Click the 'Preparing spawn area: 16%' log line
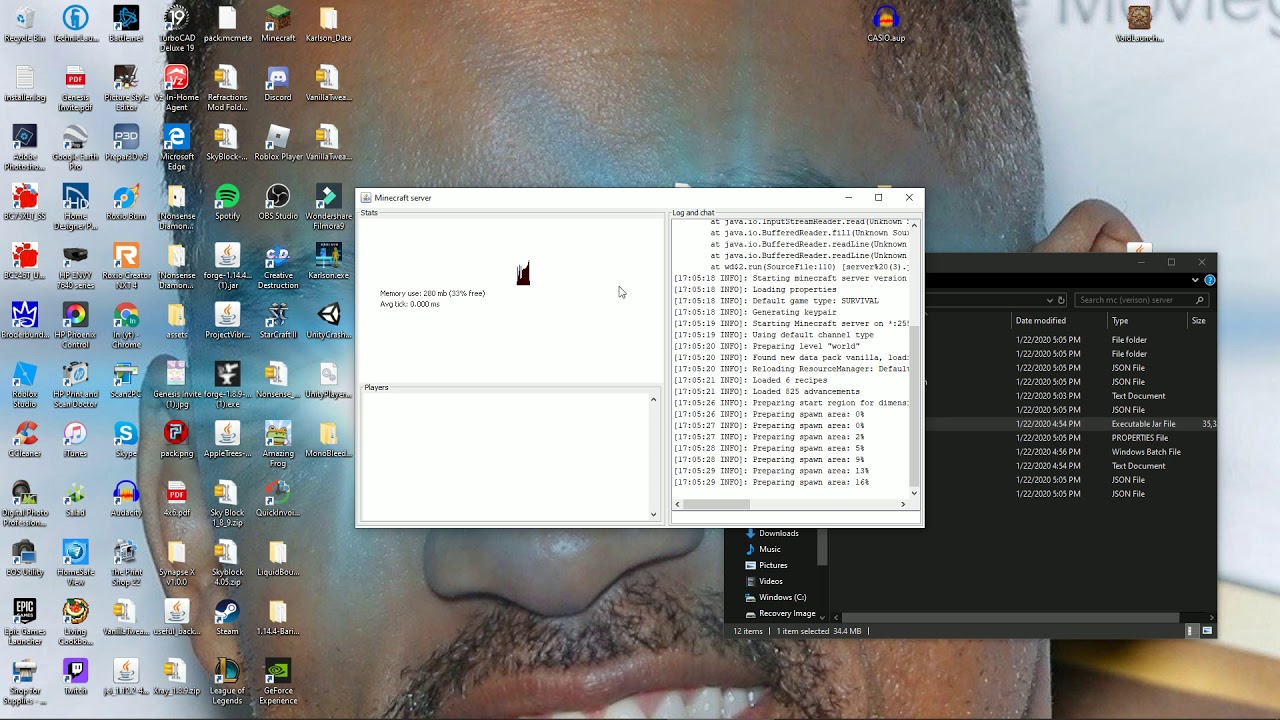This screenshot has width=1280, height=720. (771, 482)
